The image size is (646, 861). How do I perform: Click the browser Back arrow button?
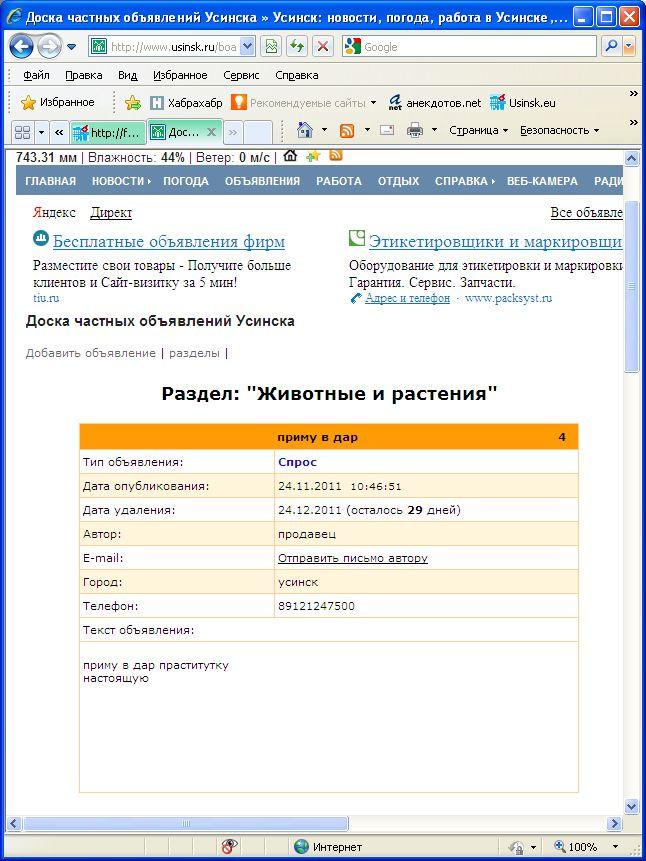pyautogui.click(x=22, y=47)
